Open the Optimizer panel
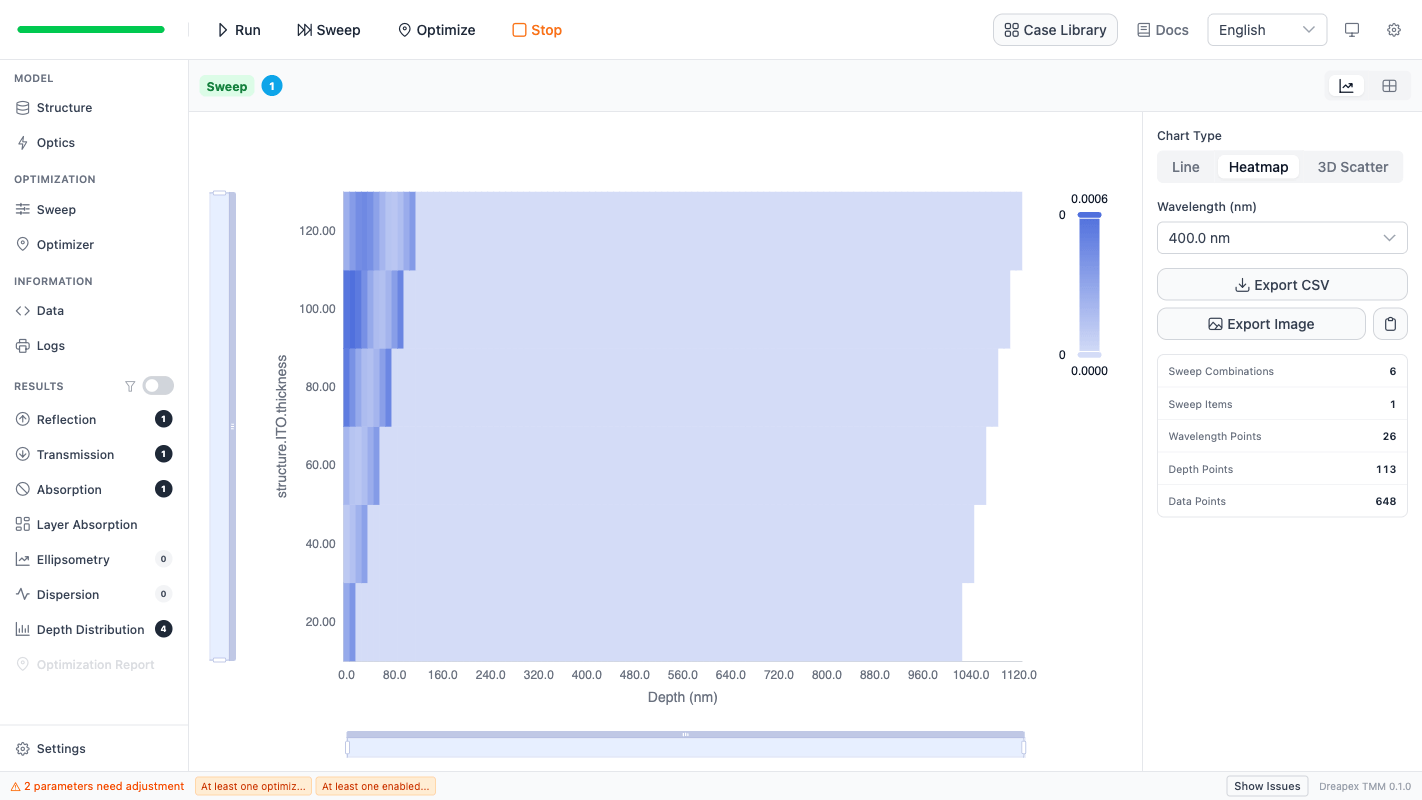 click(67, 244)
